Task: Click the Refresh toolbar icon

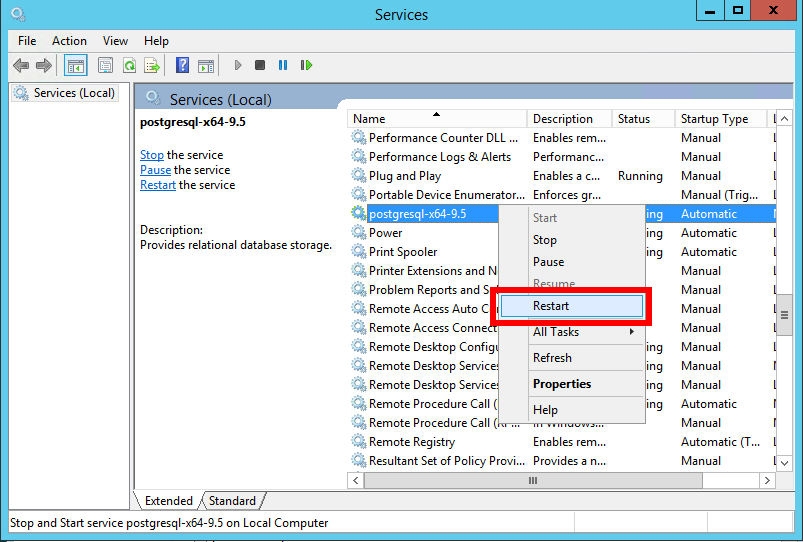Action: 129,65
